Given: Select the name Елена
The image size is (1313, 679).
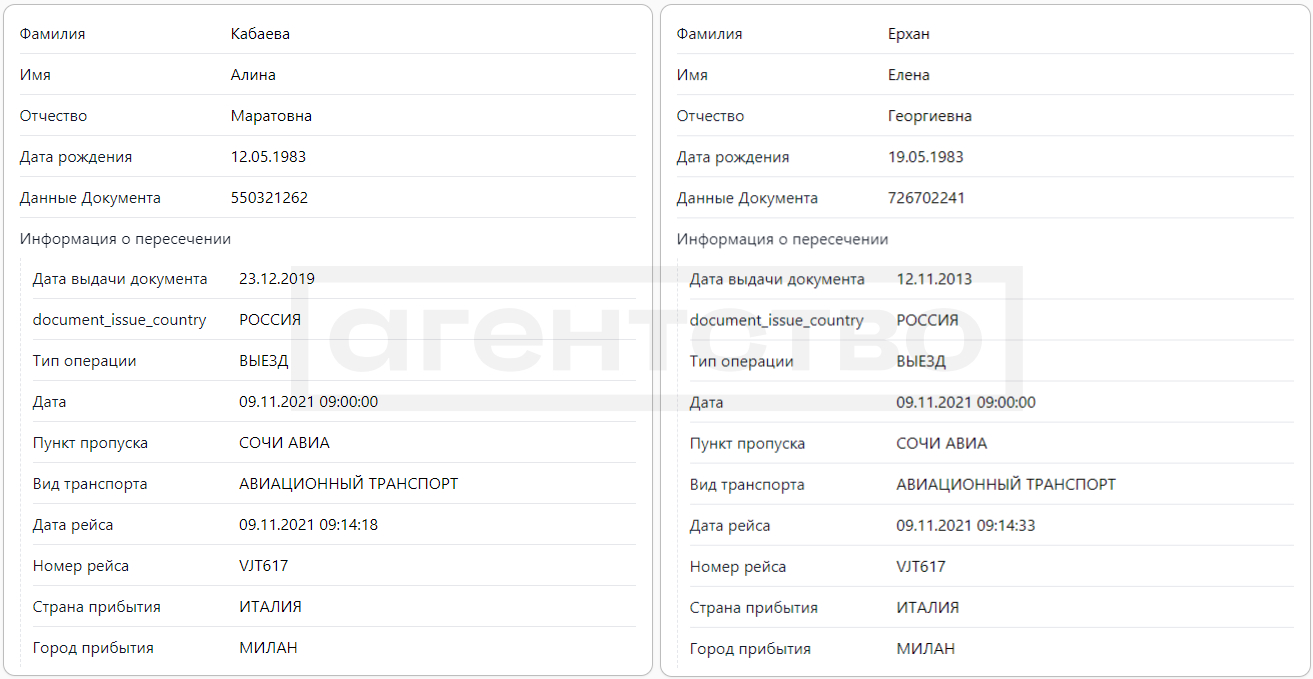Looking at the screenshot, I should click(x=908, y=75).
